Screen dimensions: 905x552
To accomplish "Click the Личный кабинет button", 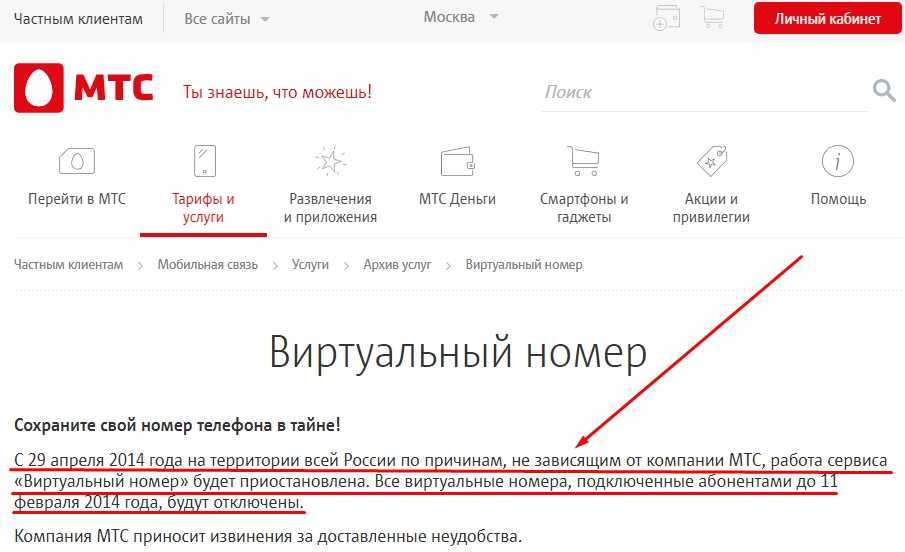I will (x=827, y=18).
